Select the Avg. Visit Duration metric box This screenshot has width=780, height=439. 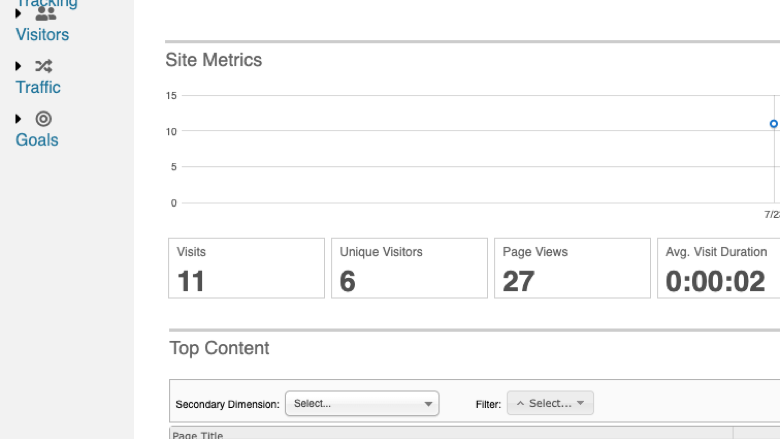point(718,268)
